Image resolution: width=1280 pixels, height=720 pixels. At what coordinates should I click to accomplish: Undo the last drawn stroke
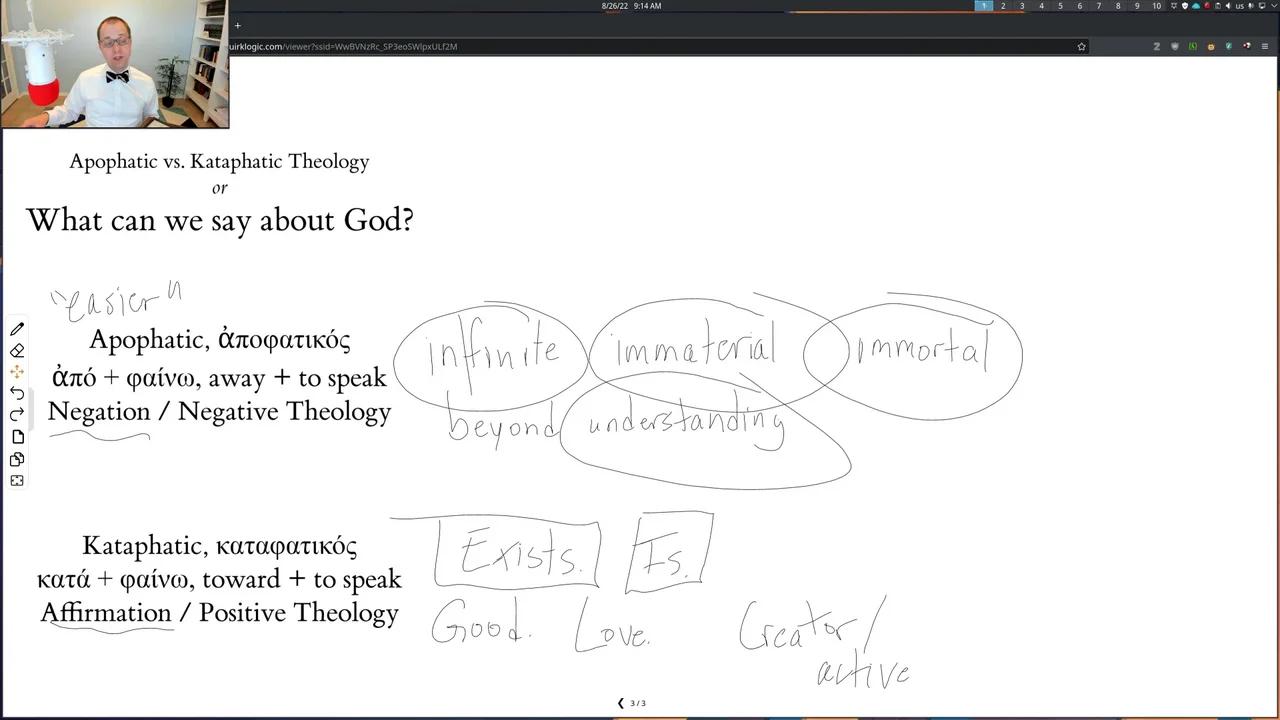tap(16, 393)
